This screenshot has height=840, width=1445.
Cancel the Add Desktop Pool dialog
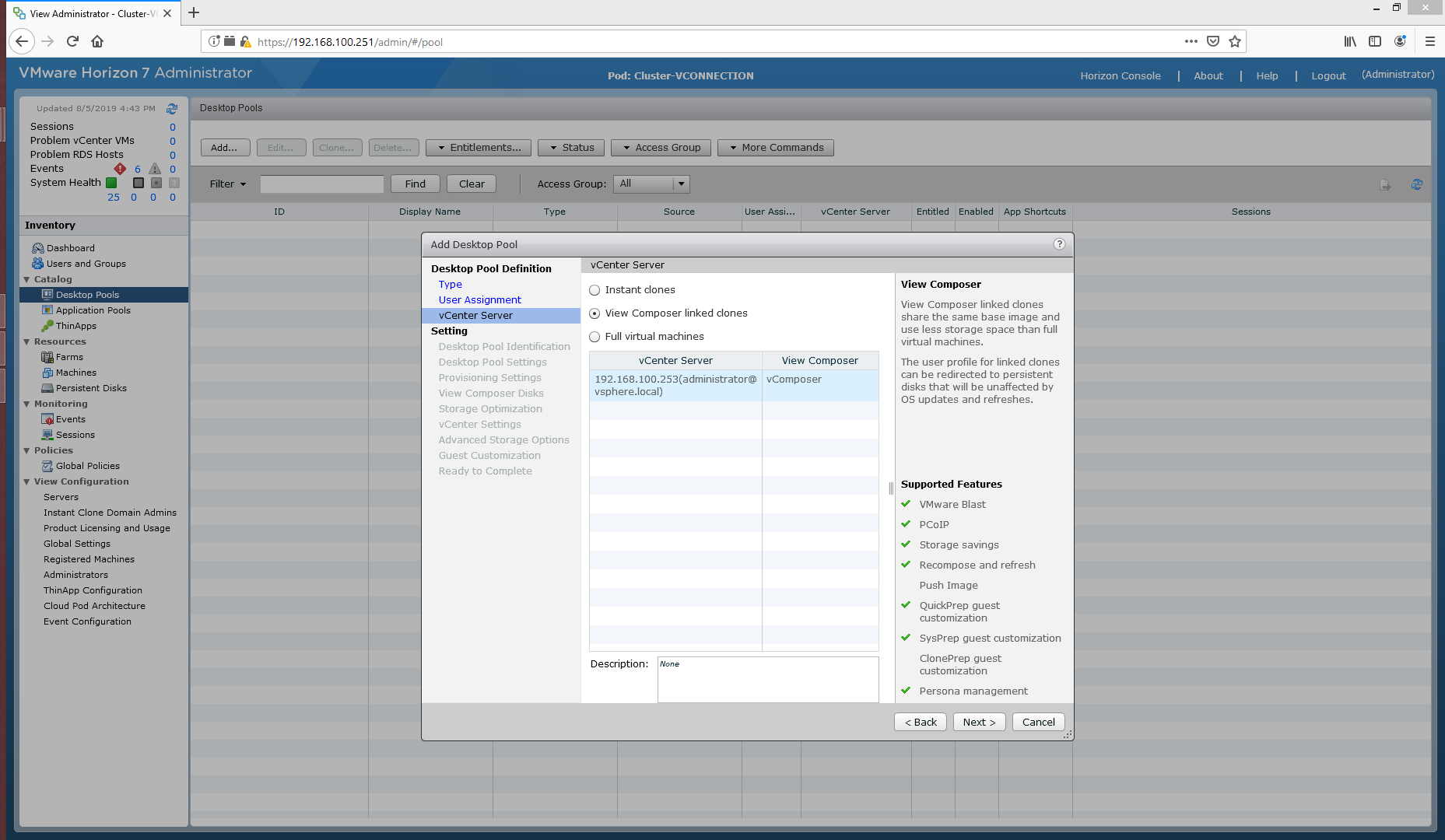point(1038,722)
